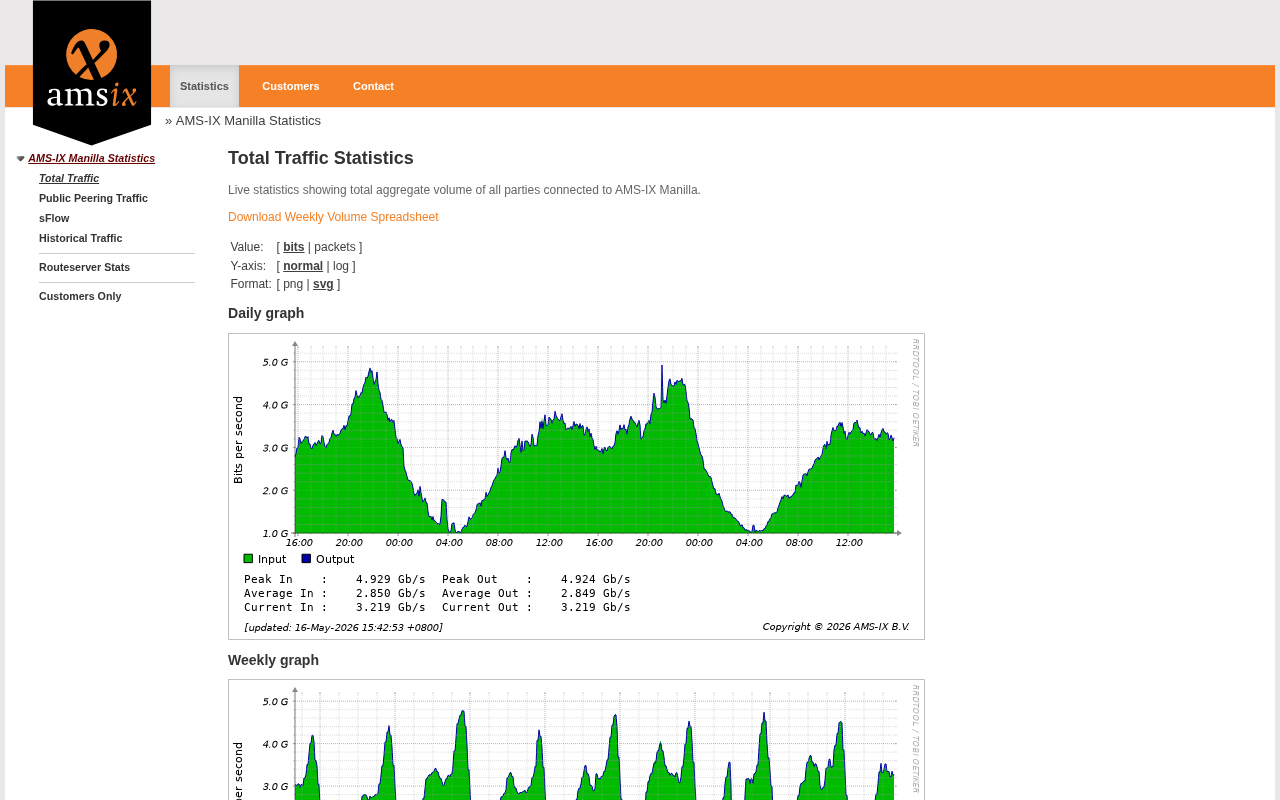
Task: Click the AMS-IX logo
Action: click(x=92, y=70)
